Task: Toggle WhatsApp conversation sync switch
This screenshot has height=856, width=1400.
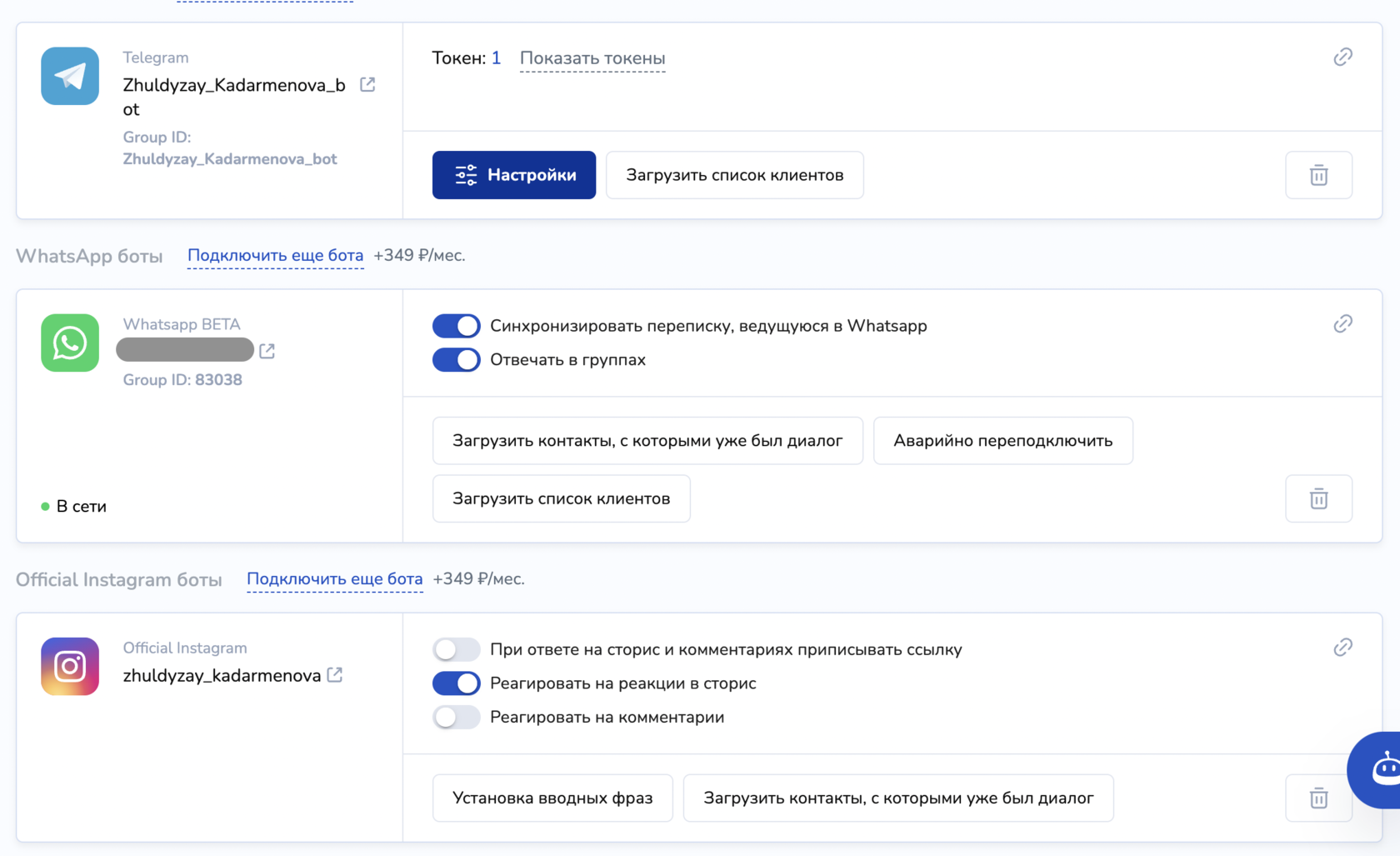Action: click(x=456, y=326)
